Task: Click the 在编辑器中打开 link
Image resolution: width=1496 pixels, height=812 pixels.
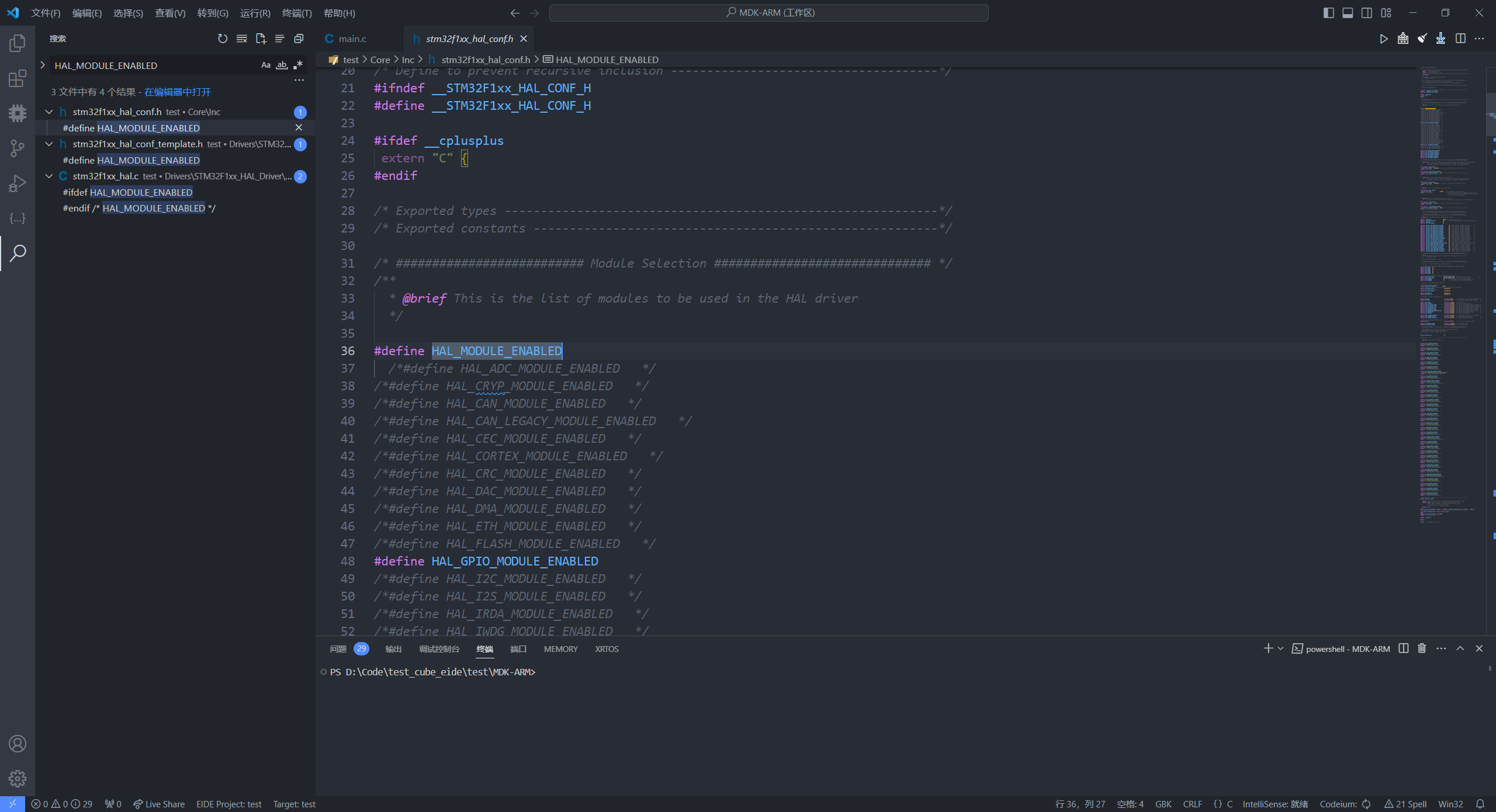Action: click(x=179, y=92)
